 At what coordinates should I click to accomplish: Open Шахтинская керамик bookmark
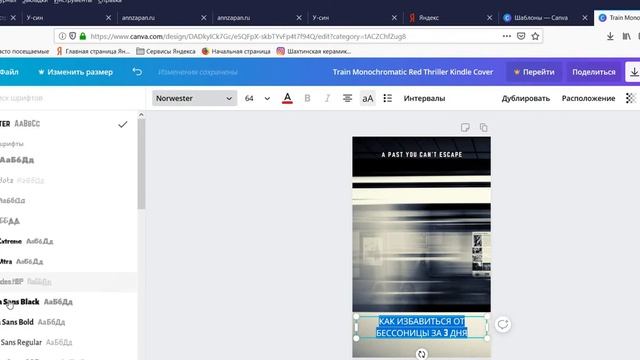314,51
